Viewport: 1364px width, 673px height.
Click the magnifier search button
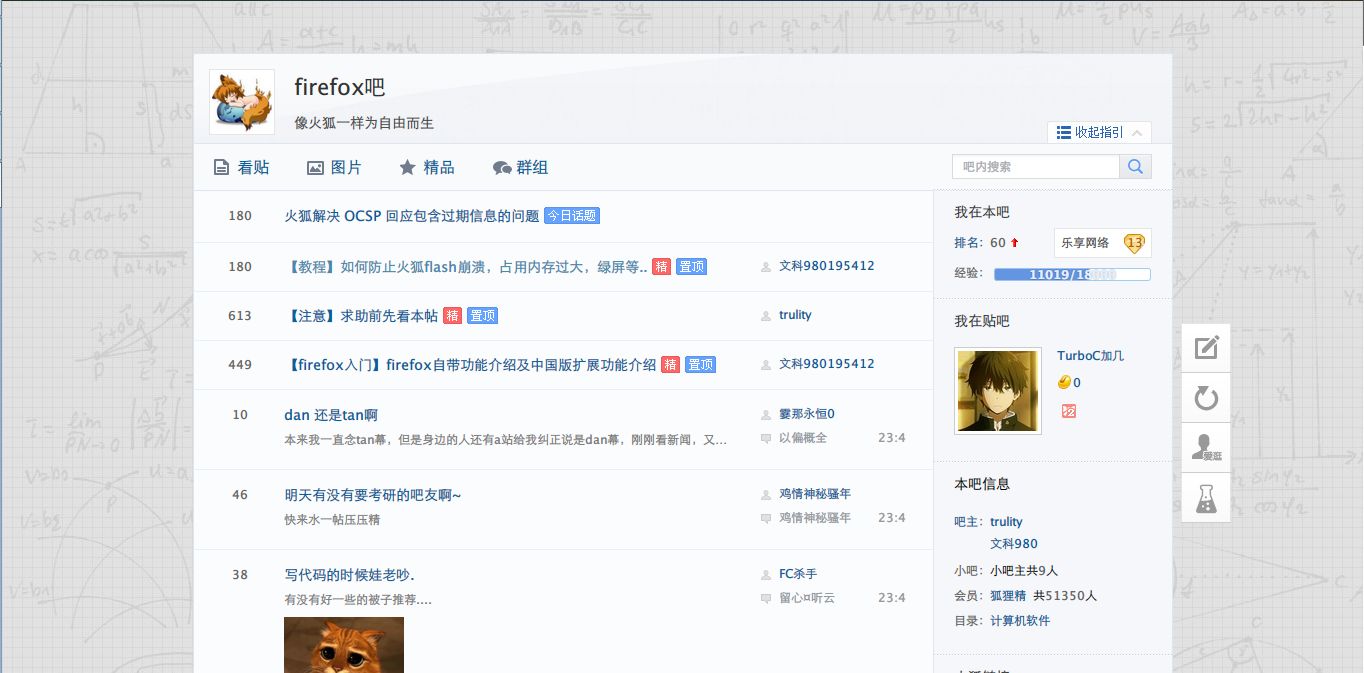1135,167
